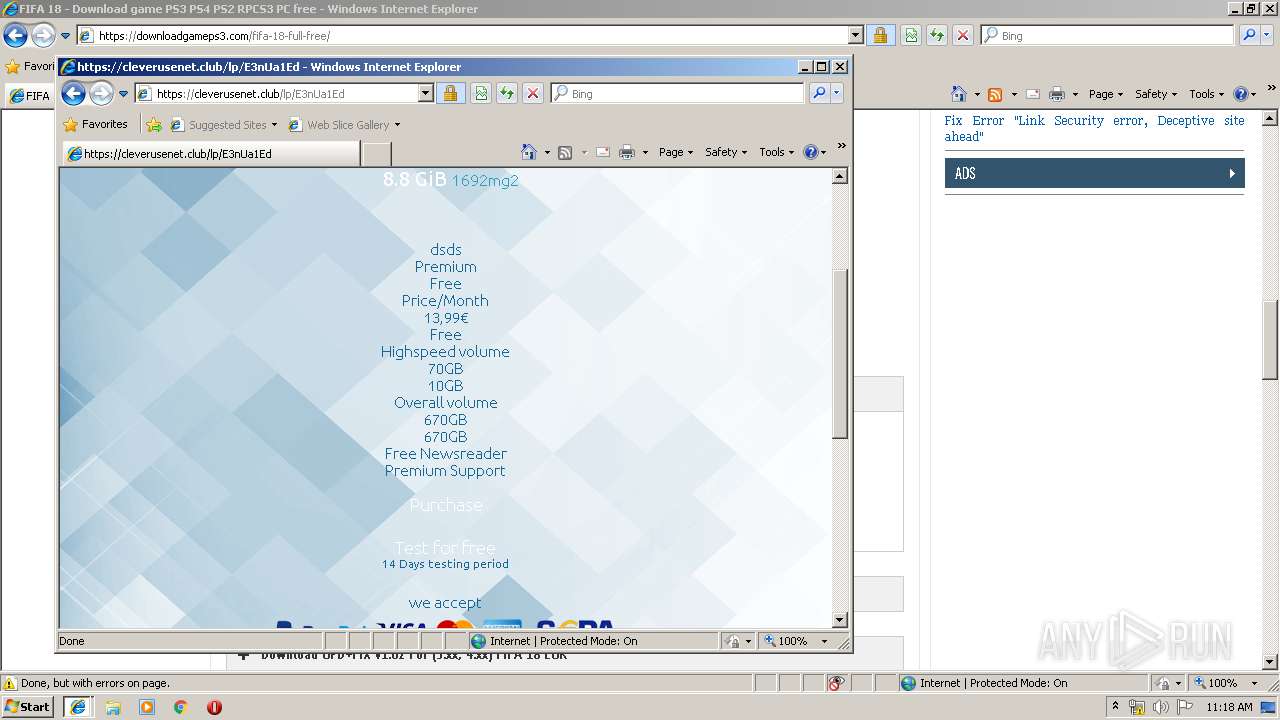This screenshot has height=720, width=1280.
Task: Click Print icon in main window command bar
Action: pyautogui.click(x=1057, y=94)
